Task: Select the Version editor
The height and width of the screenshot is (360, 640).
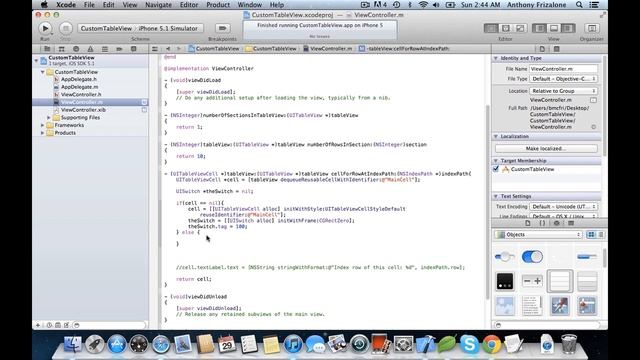Action: pyautogui.click(x=520, y=28)
